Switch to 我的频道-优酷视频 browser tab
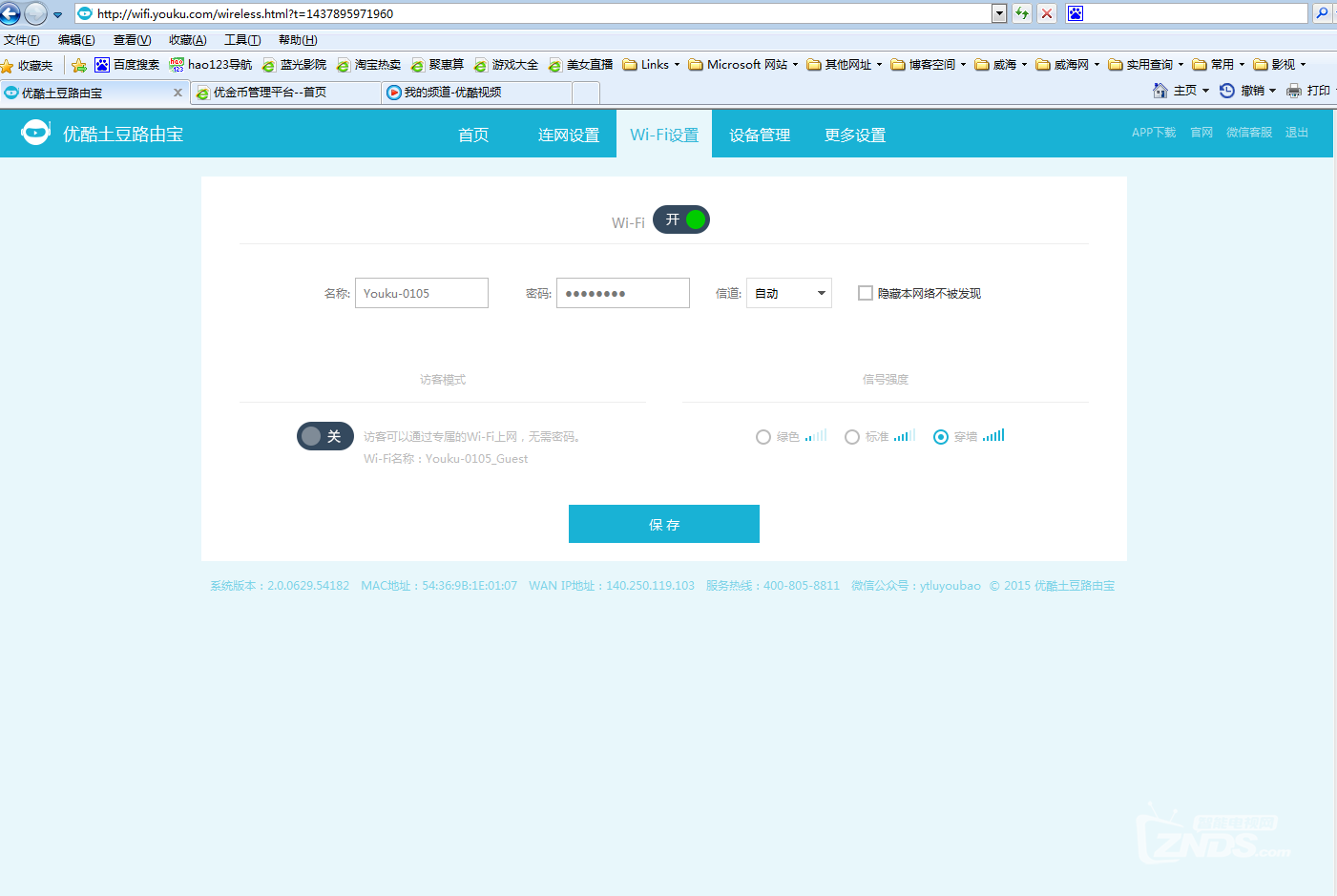 (476, 93)
